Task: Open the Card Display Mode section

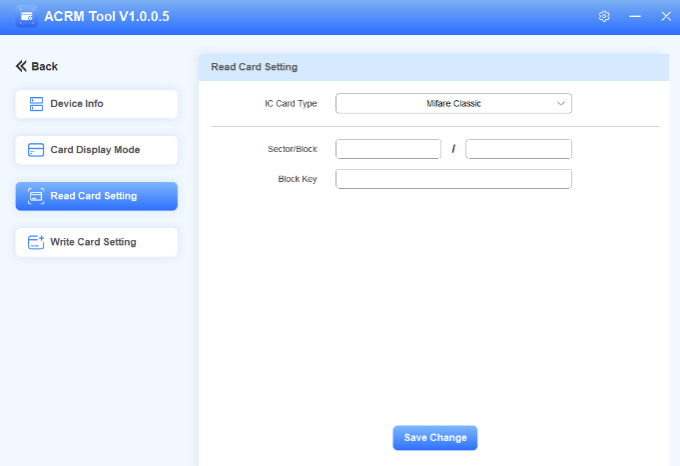Action: click(x=96, y=150)
